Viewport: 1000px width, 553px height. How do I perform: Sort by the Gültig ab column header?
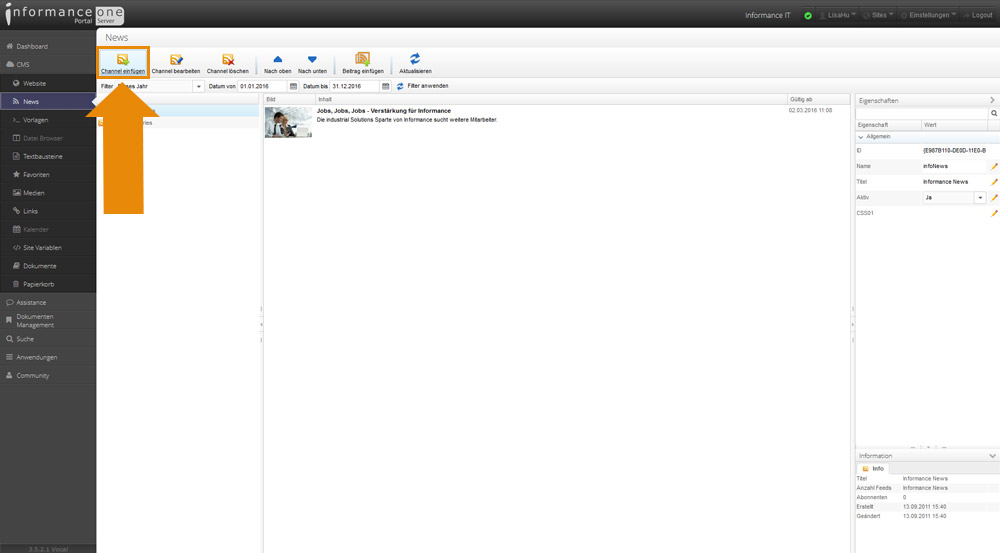818,100
